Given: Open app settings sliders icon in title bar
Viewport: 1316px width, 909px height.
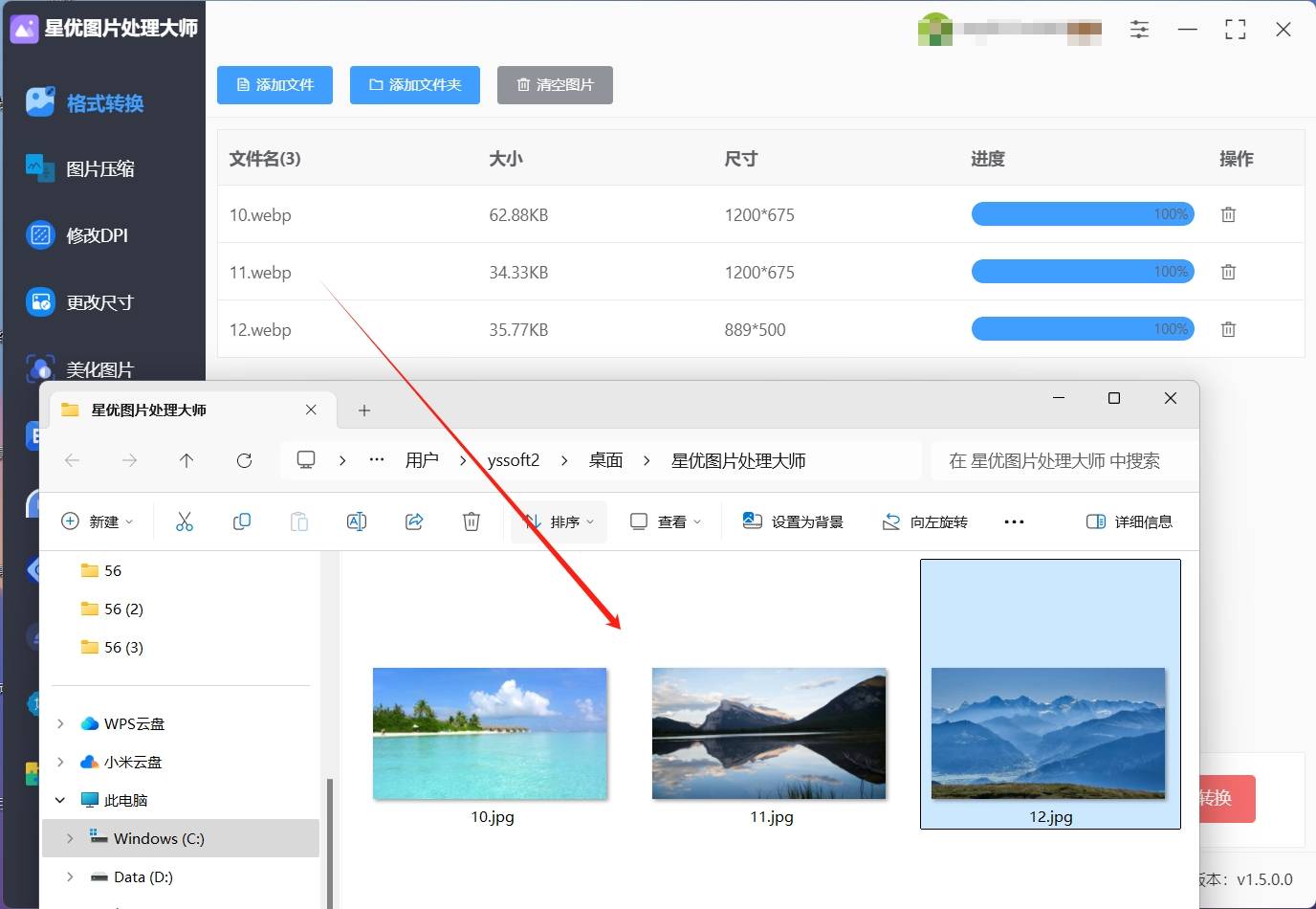Looking at the screenshot, I should 1139,30.
